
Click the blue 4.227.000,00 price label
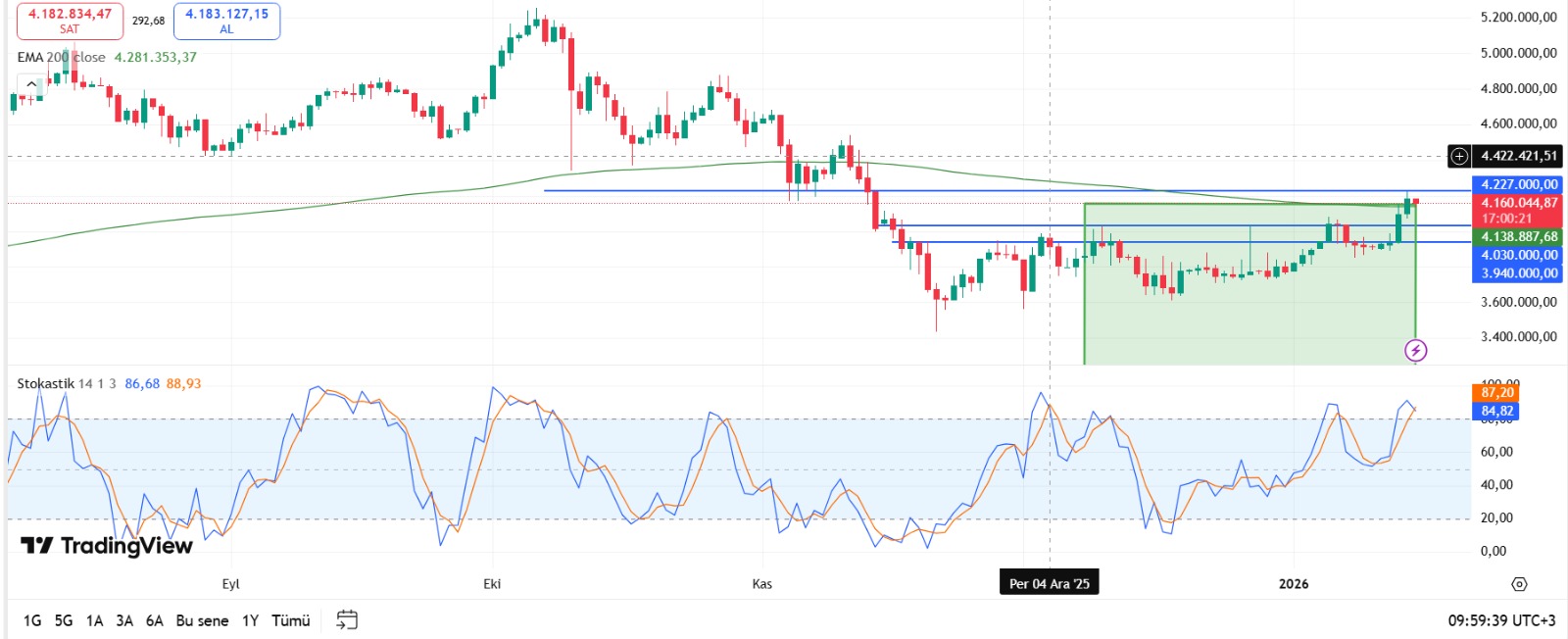[x=1518, y=184]
